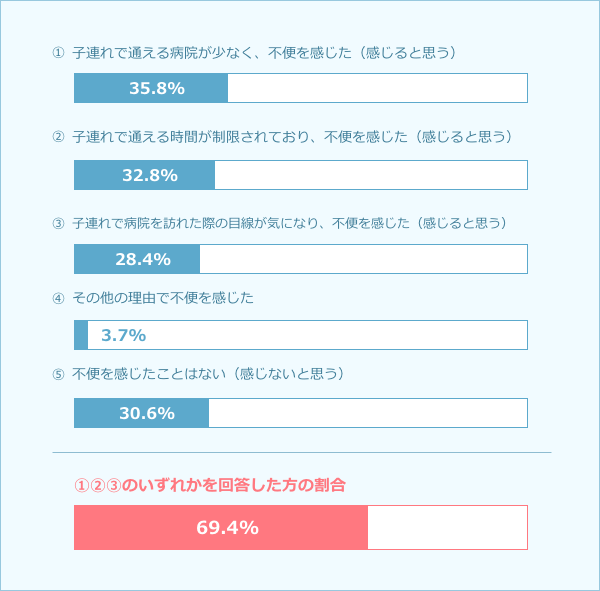Select the 30.6% value in the fifth bar
The height and width of the screenshot is (591, 600).
(x=147, y=413)
